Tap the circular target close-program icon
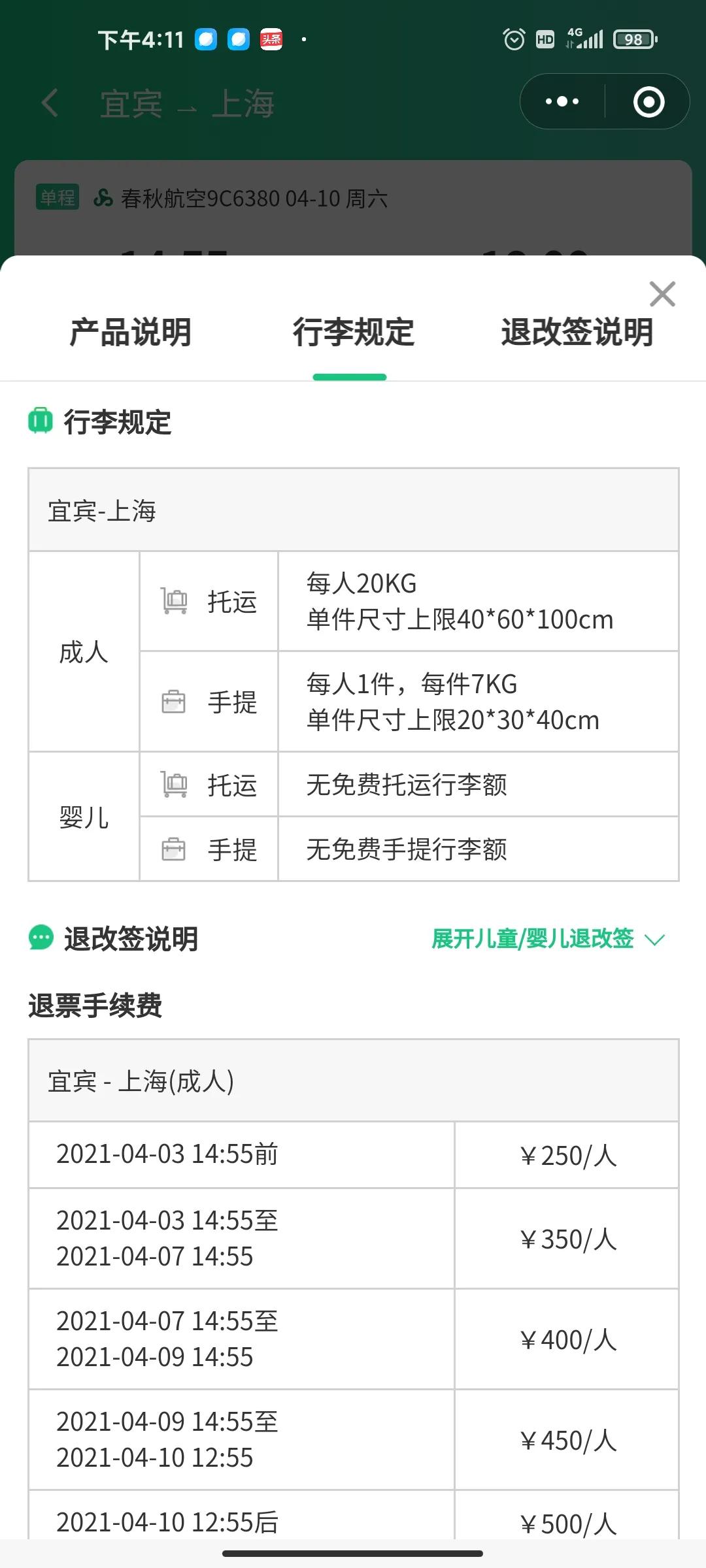Screen dimensions: 706x1568 click(648, 102)
